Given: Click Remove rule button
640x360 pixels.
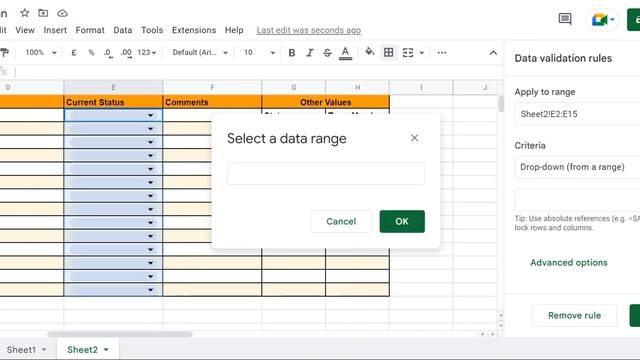Looking at the screenshot, I should 574,316.
